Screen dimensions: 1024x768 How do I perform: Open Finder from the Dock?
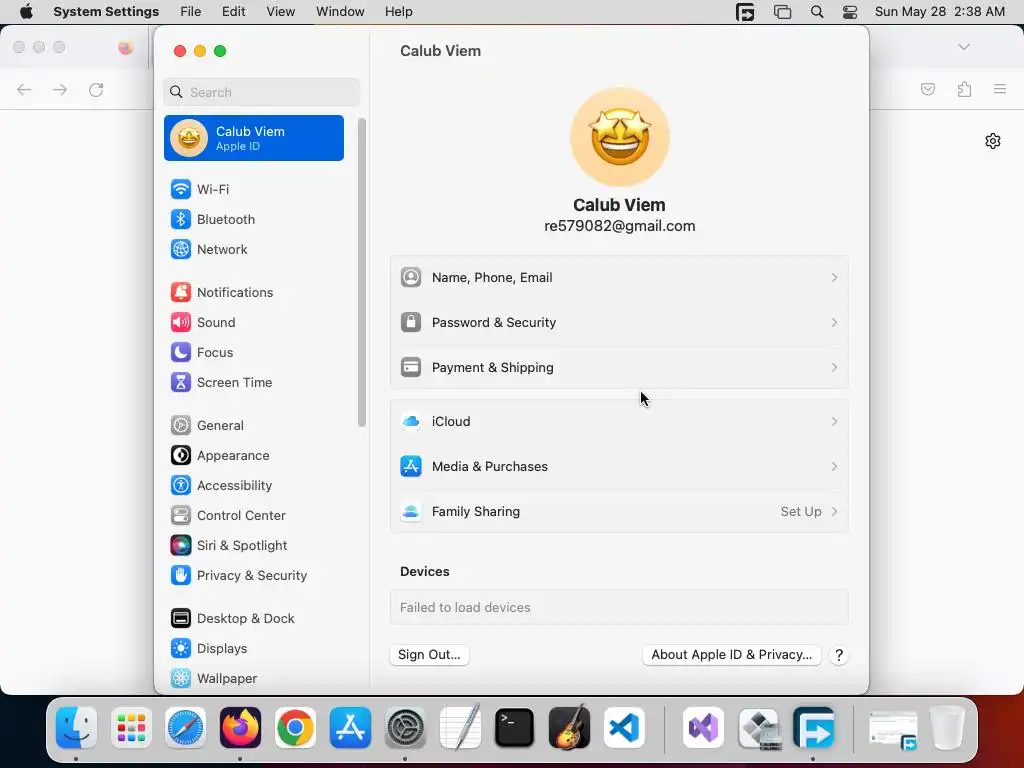click(x=76, y=728)
